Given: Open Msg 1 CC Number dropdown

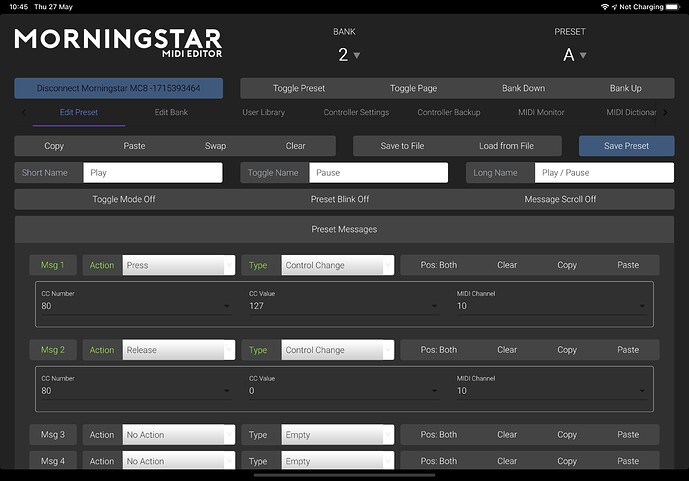Looking at the screenshot, I should pyautogui.click(x=136, y=306).
